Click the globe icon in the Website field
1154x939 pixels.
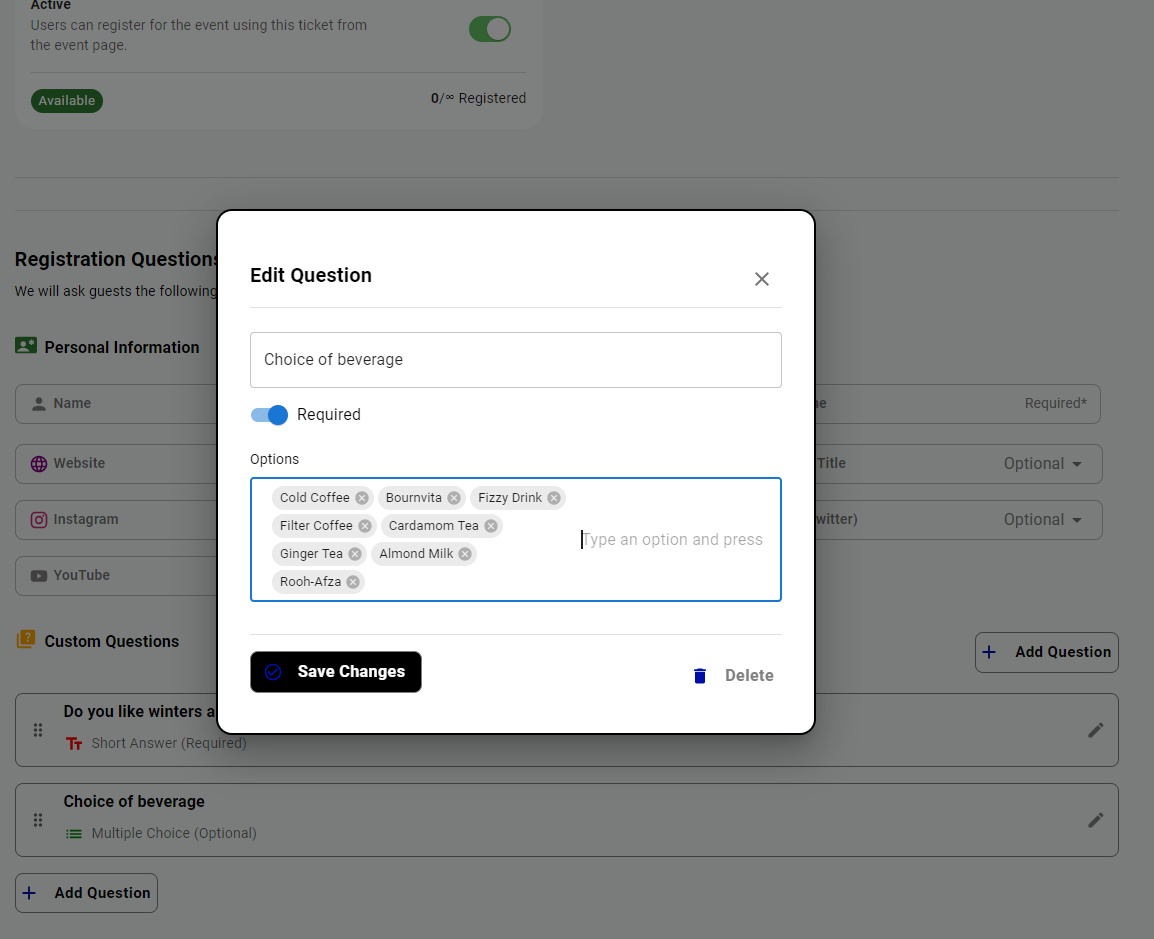38,463
